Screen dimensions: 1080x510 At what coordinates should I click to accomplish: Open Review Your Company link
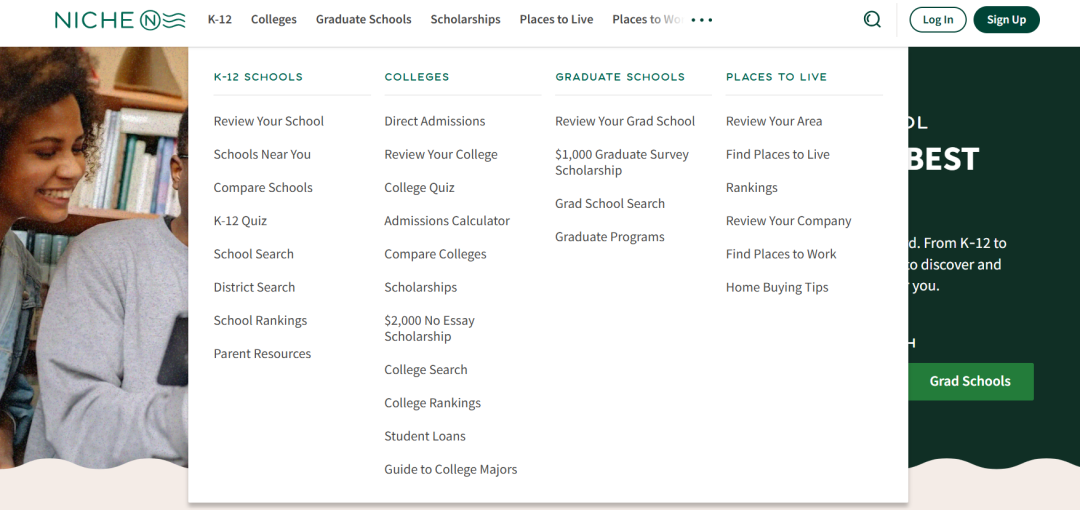click(789, 221)
